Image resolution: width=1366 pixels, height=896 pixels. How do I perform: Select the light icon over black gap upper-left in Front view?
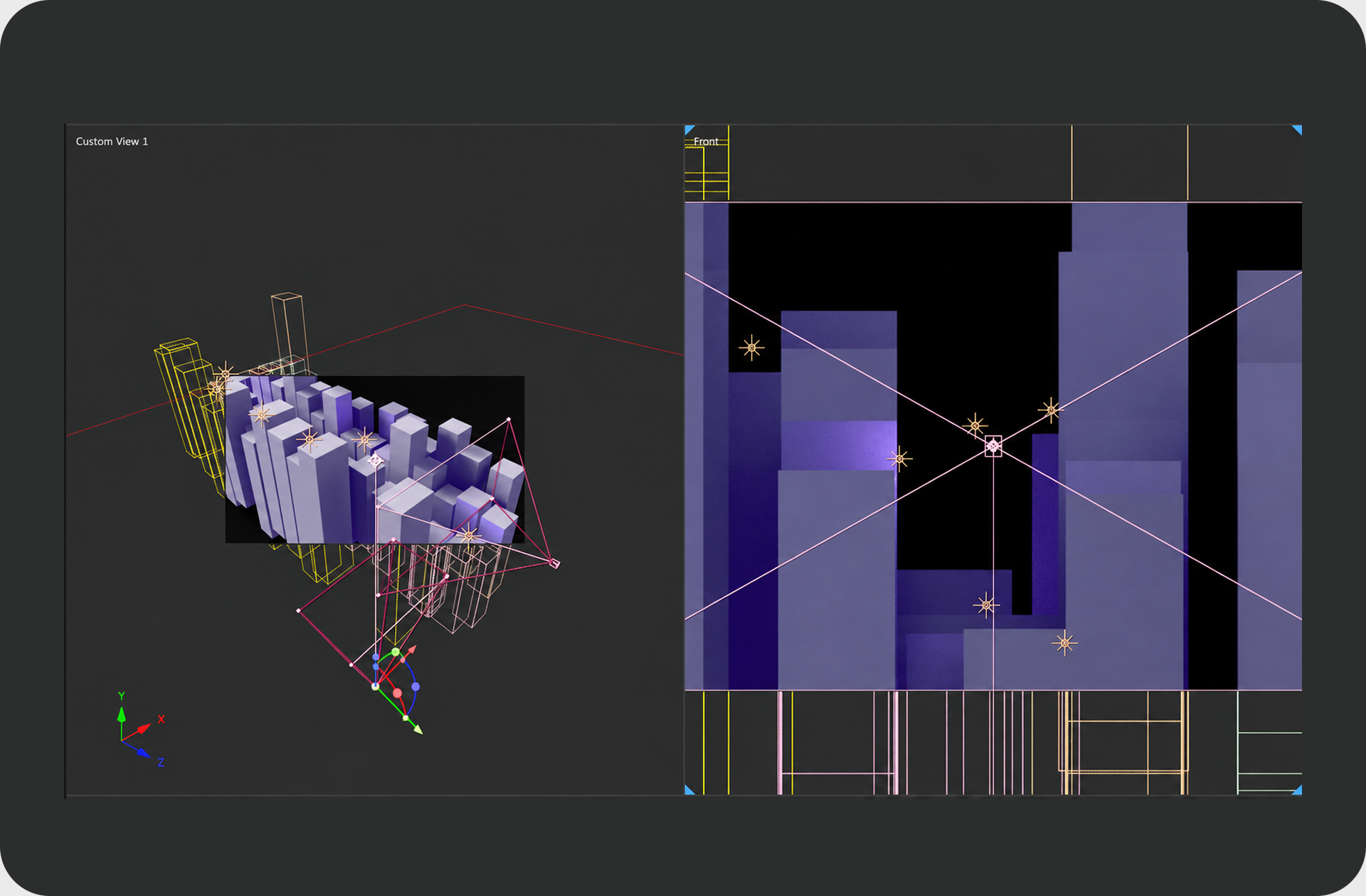(x=751, y=348)
